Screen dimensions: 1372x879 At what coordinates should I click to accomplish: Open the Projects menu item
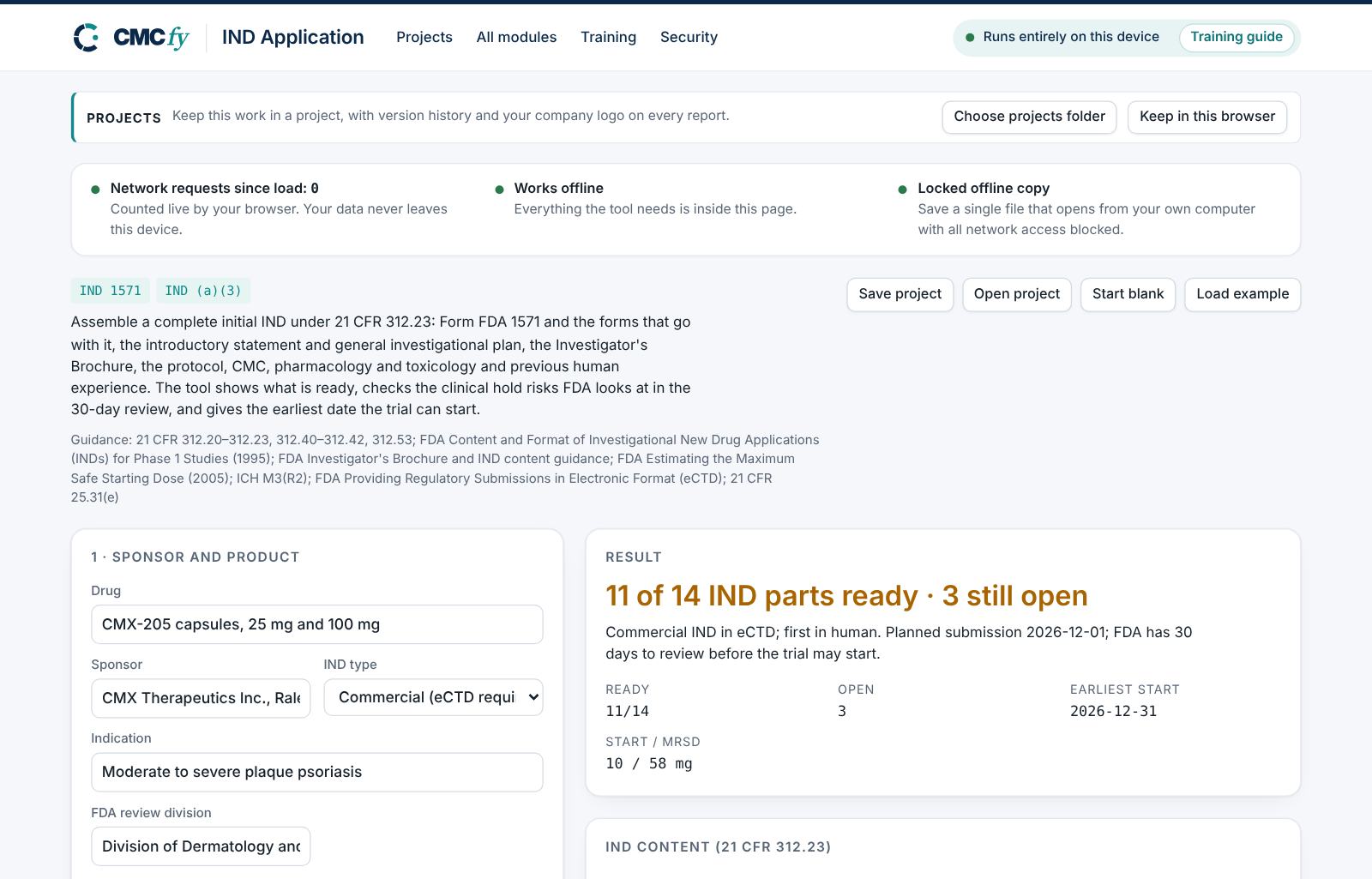tap(424, 37)
